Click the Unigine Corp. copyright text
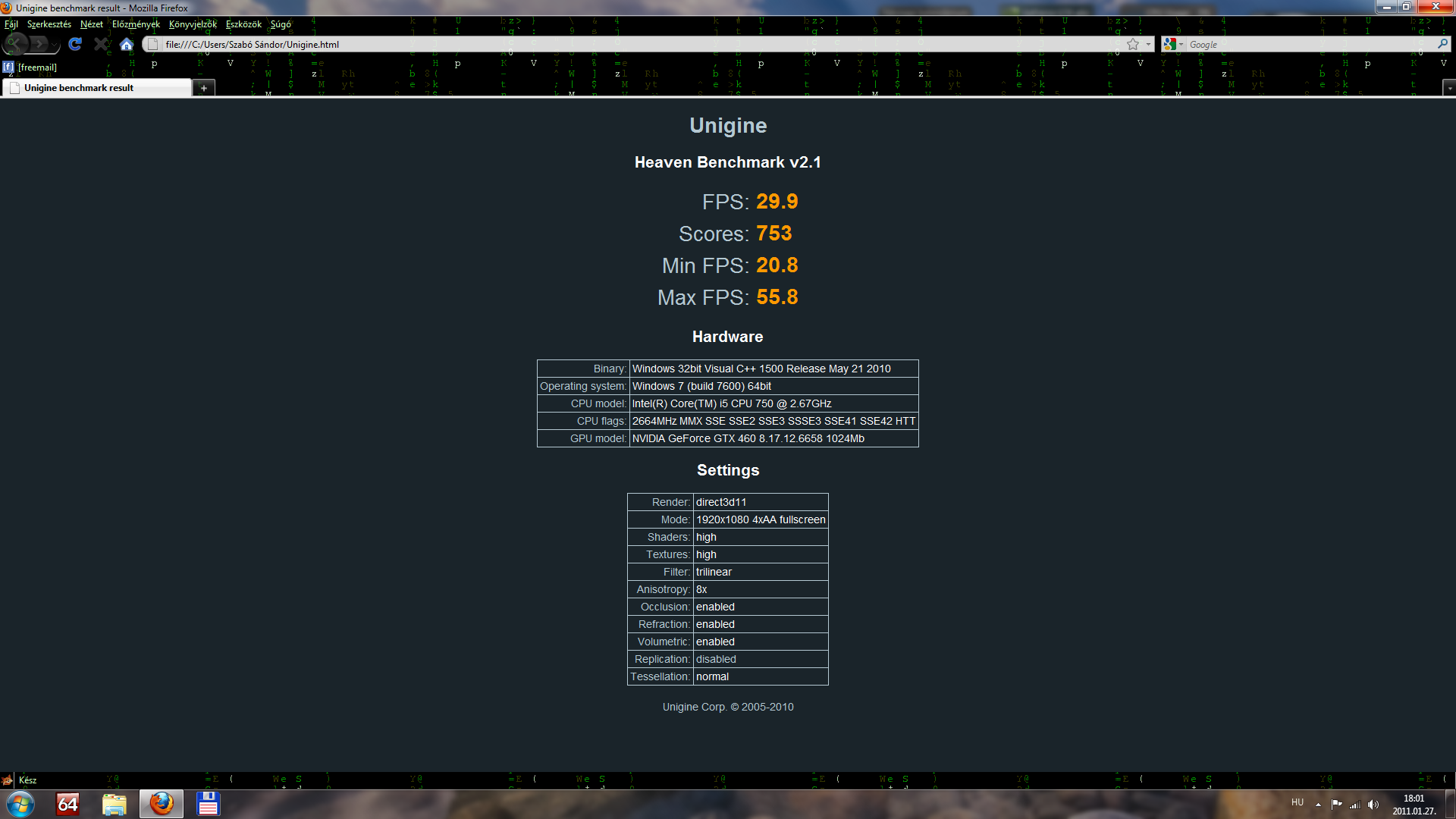This screenshot has height=819, width=1456. (728, 707)
